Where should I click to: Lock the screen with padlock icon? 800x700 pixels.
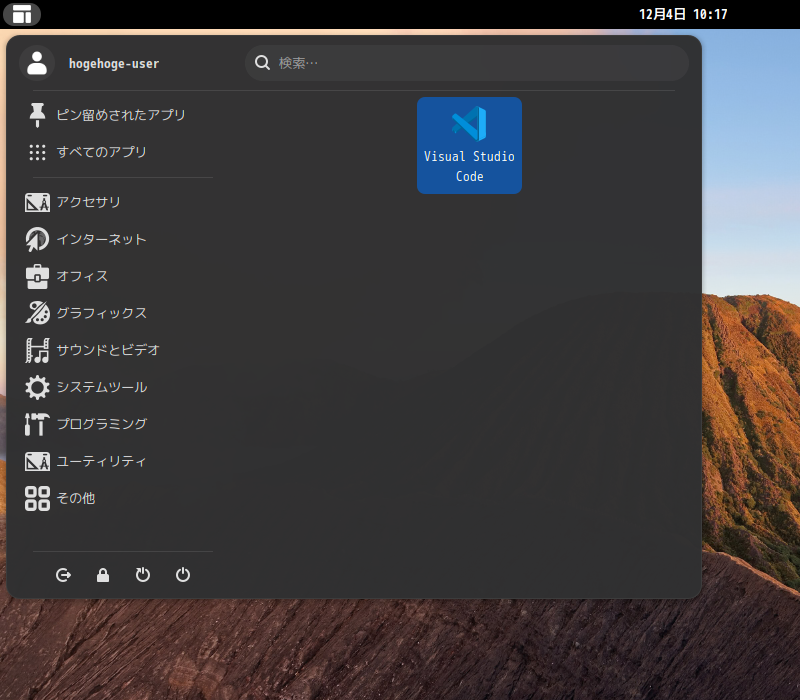coord(103,575)
